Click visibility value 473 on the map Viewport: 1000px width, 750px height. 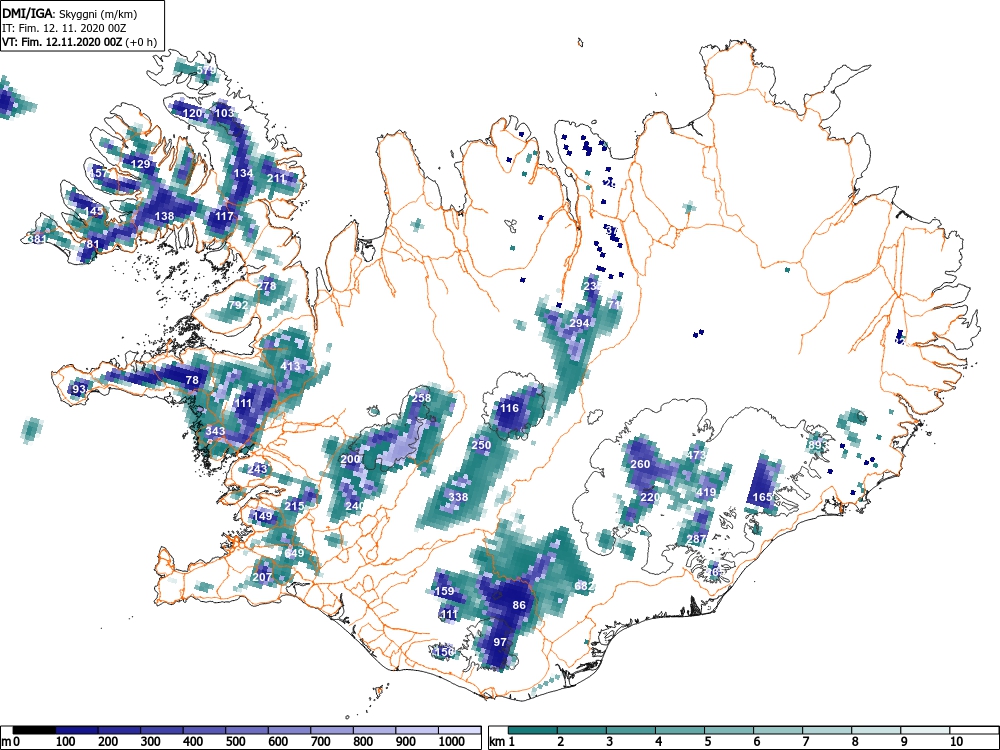coord(696,455)
